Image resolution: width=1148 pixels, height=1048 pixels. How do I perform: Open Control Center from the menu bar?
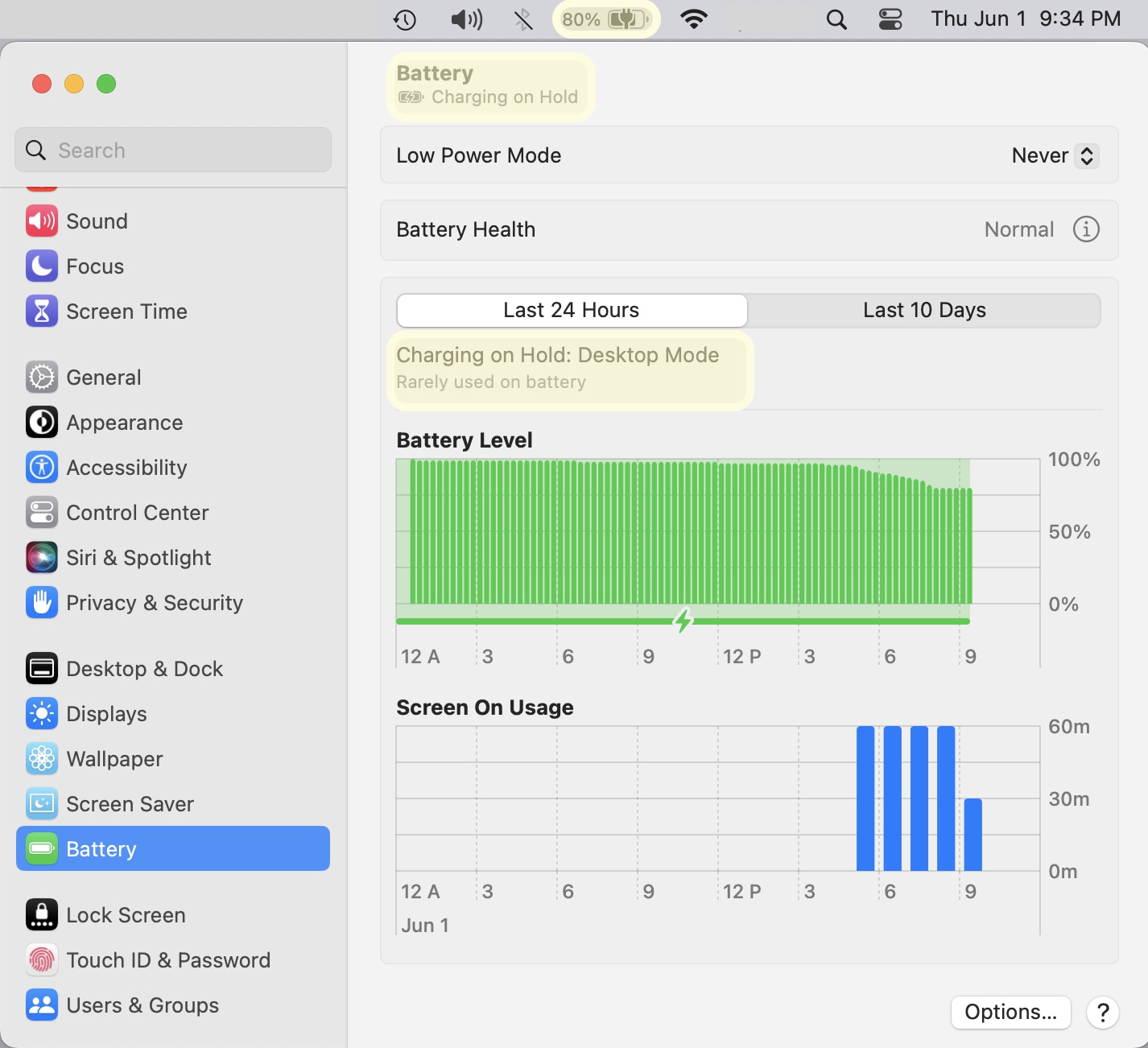coord(890,19)
